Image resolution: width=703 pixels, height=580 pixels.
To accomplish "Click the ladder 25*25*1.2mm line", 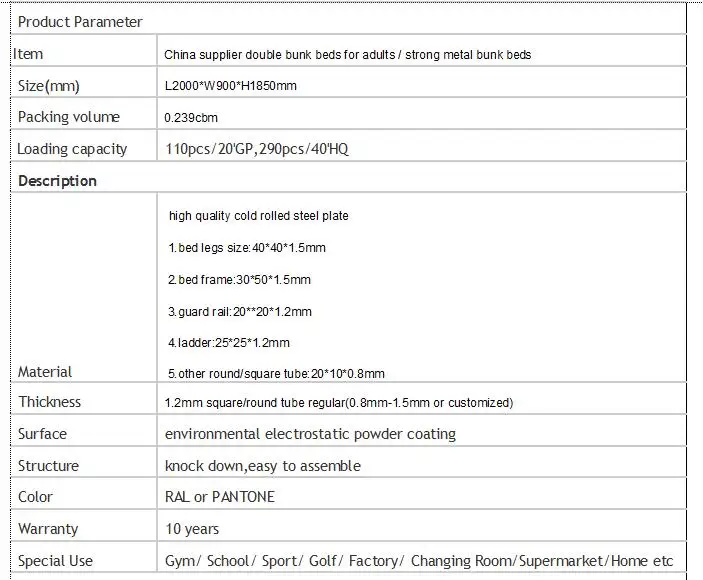I will [x=229, y=343].
